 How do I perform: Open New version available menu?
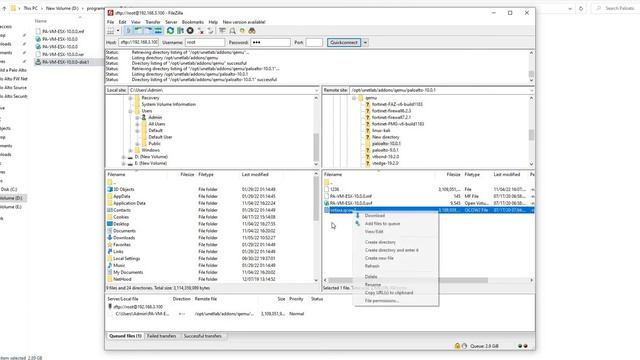point(244,22)
